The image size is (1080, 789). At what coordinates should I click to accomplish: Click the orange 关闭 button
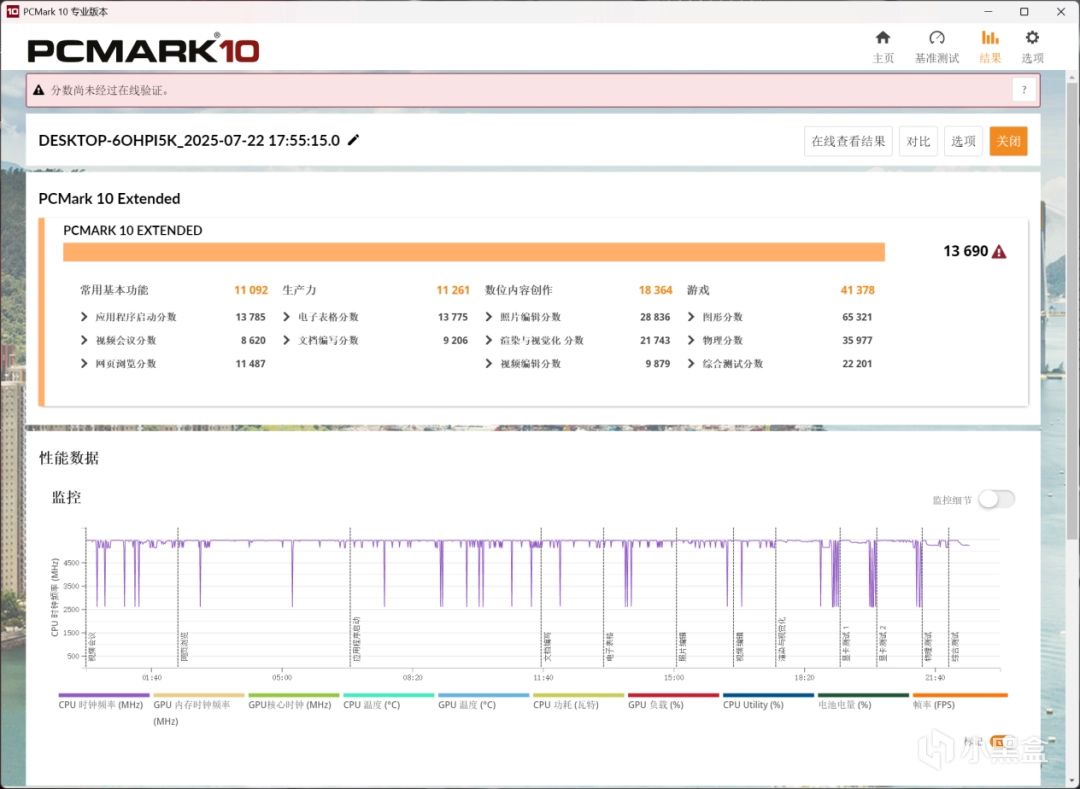(x=1008, y=141)
